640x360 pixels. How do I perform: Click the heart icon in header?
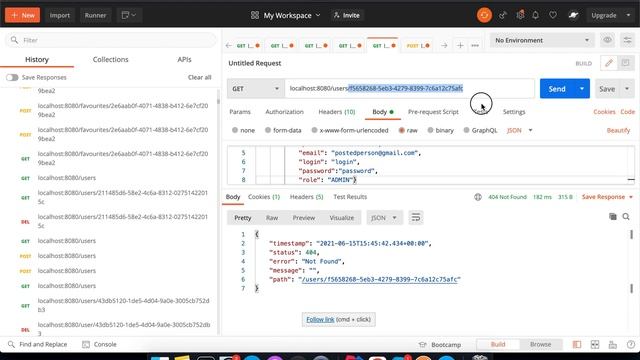(553, 16)
